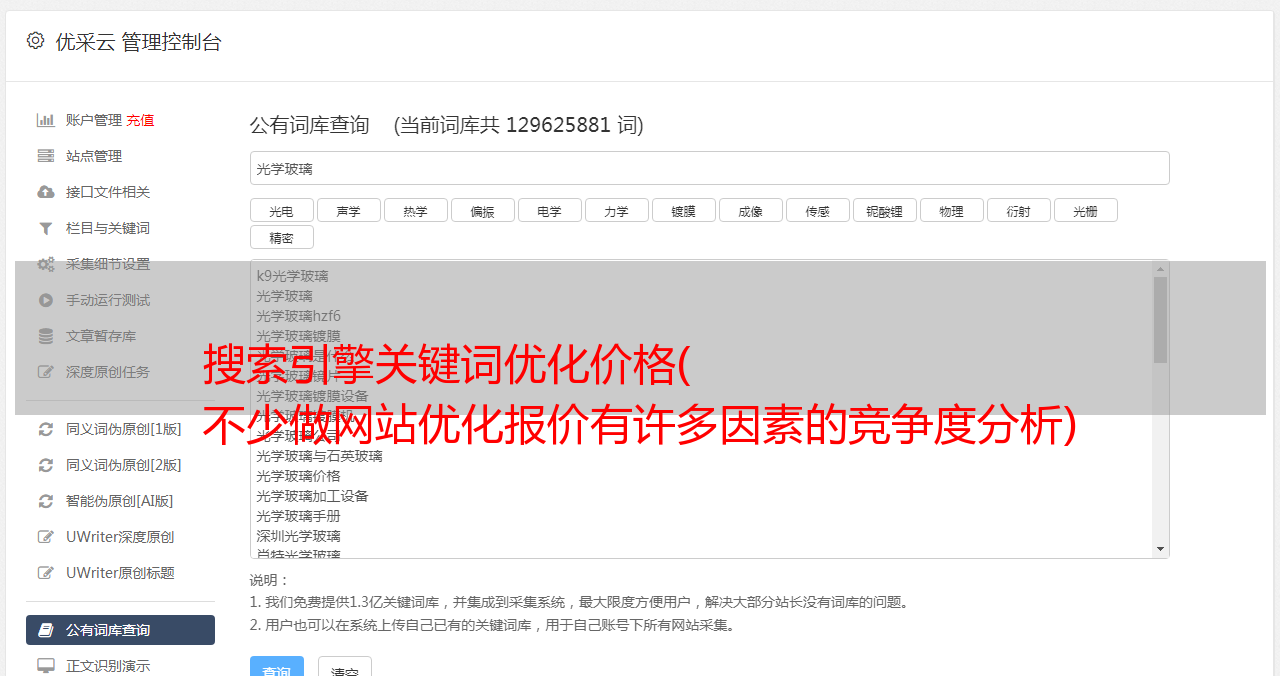This screenshot has width=1280, height=676.
Task: Click the 栏目与关键词 filter icon
Action: (46, 228)
